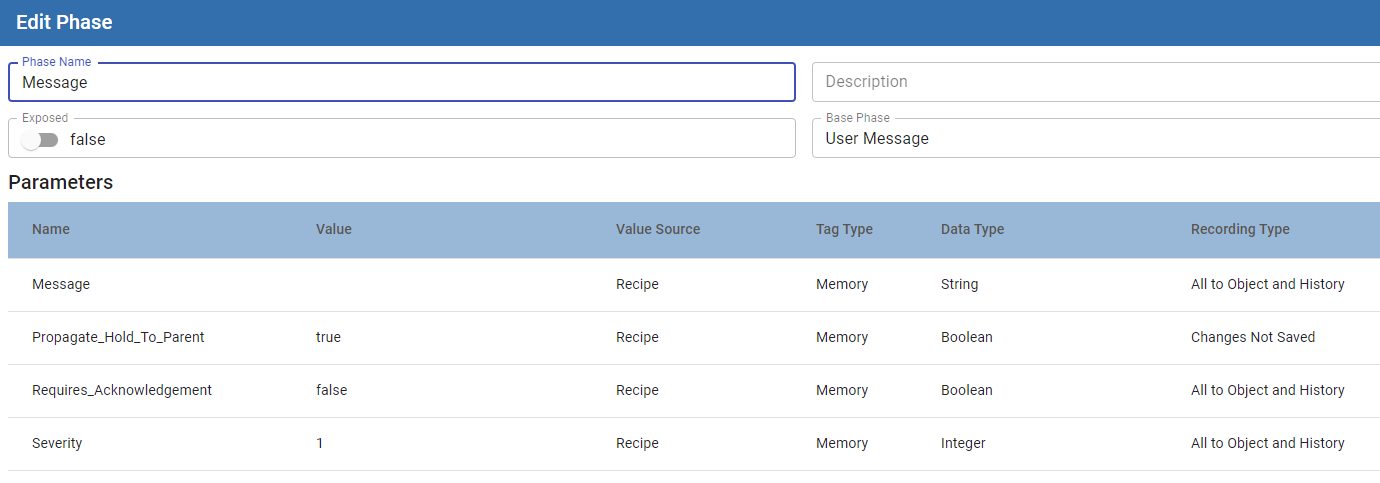Screen dimensions: 1380x483
Task: Sort by the Name column header
Action: (51, 229)
